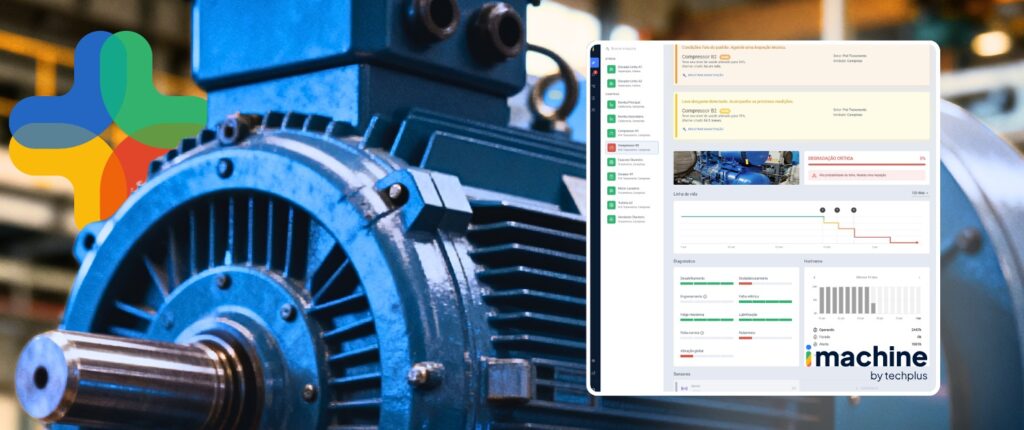Click the red end point of the life line
Viewport: 1024px width, 430px height.
[x=916, y=242]
